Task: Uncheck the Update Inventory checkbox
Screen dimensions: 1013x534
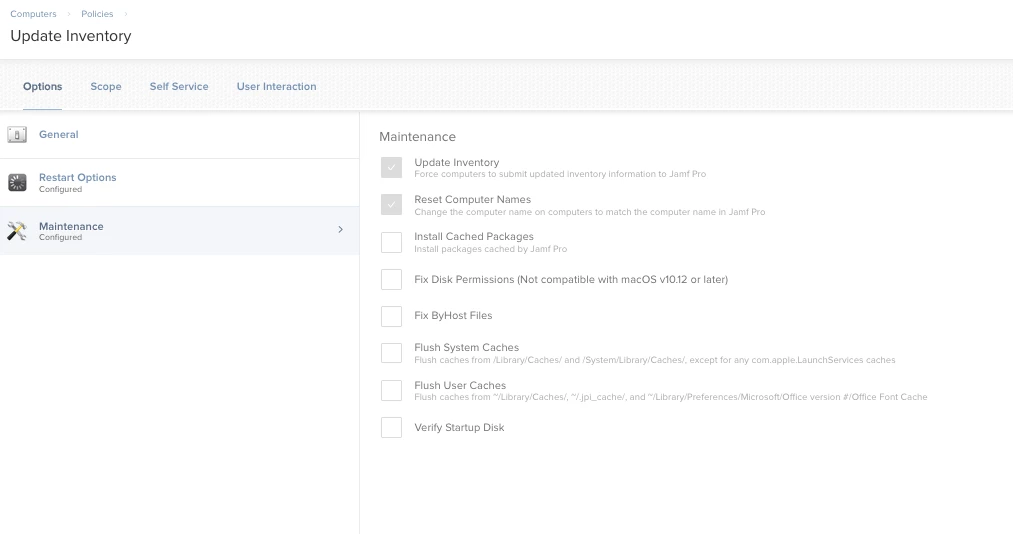Action: [x=391, y=168]
